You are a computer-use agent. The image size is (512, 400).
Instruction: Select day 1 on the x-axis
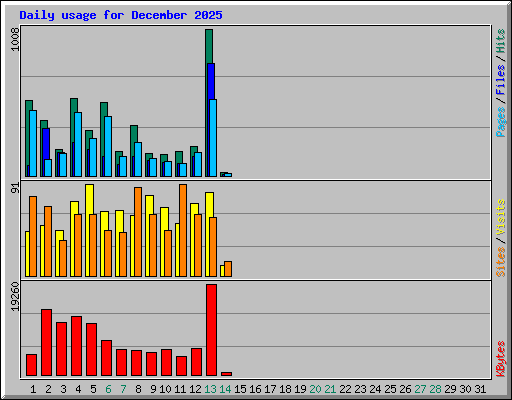pos(33,389)
